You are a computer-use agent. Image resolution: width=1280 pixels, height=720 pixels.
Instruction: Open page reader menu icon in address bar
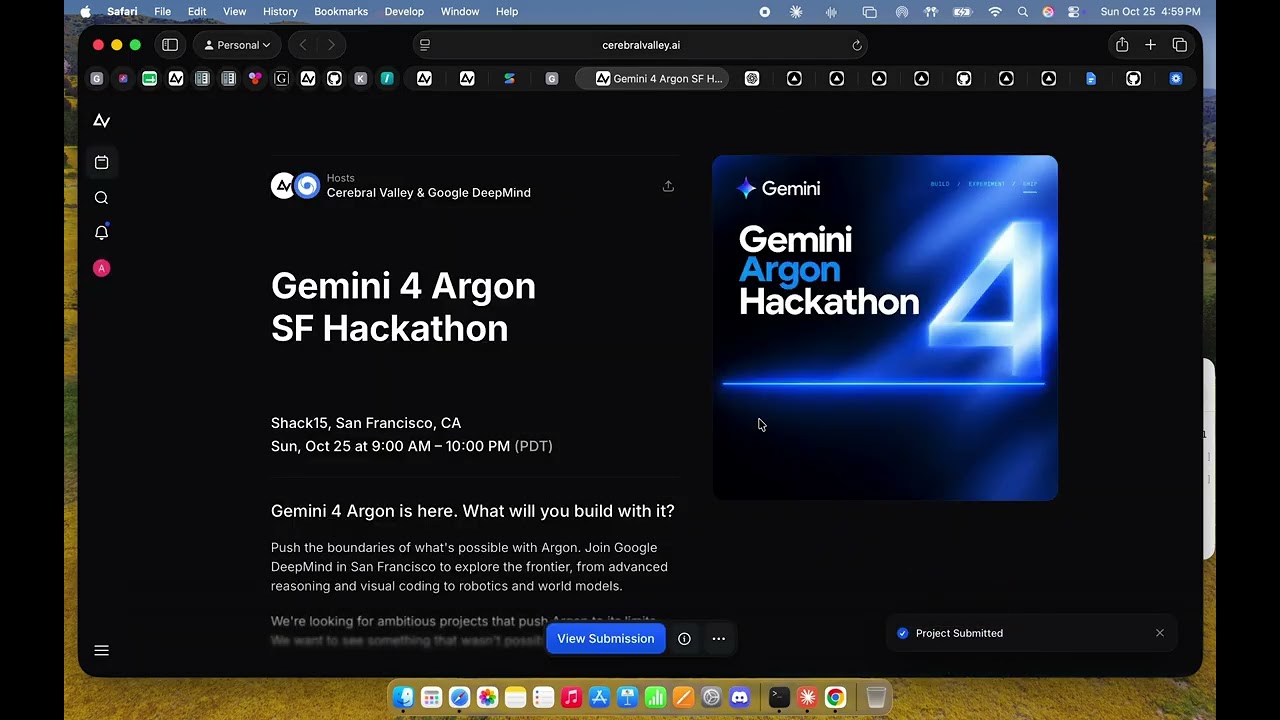coord(425,45)
